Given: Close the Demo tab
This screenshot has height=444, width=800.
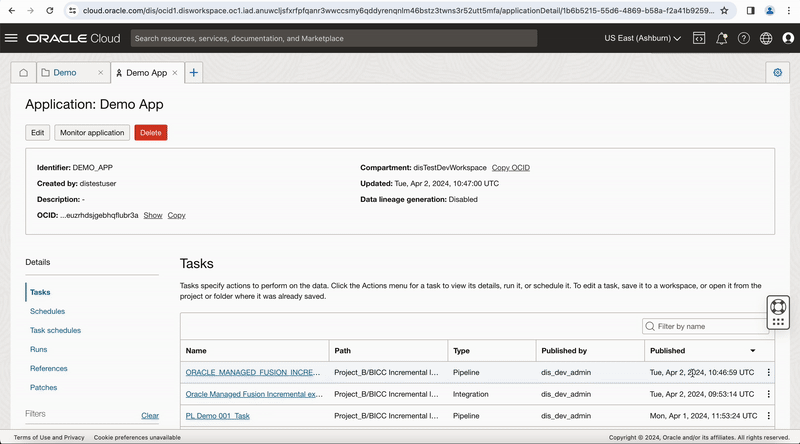Looking at the screenshot, I should point(101,72).
